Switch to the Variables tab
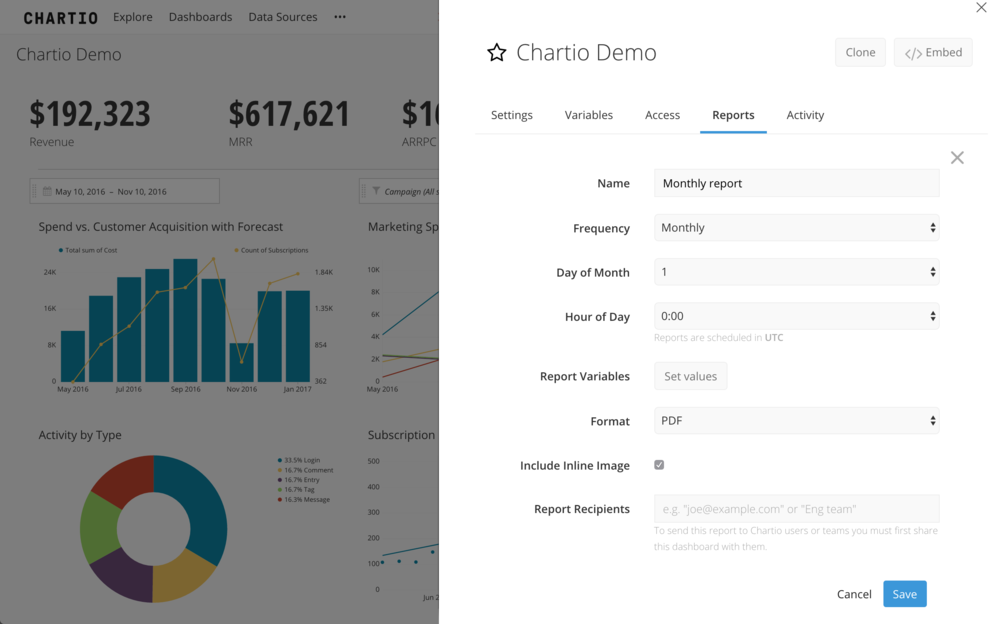Screen dimensions: 1000x624 589,115
